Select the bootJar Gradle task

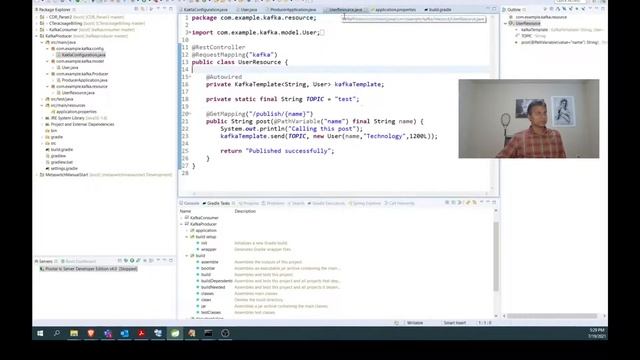pyautogui.click(x=208, y=268)
